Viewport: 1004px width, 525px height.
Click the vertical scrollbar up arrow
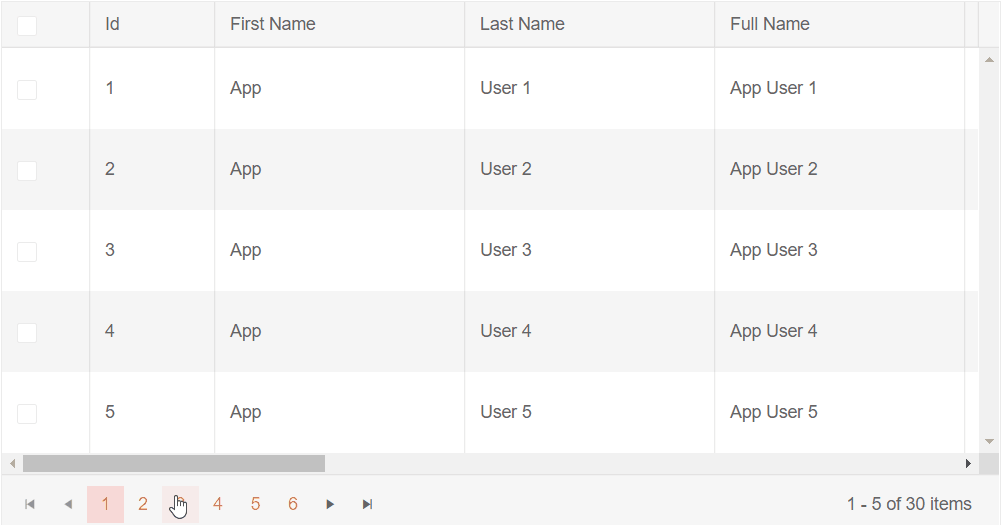989,58
